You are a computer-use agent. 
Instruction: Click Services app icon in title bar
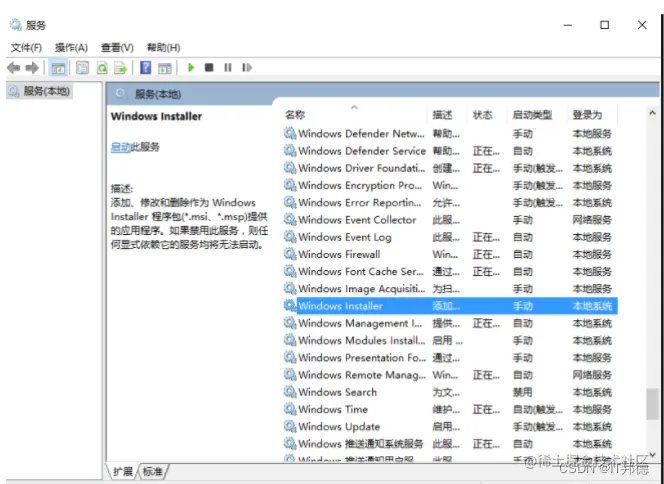(15, 25)
